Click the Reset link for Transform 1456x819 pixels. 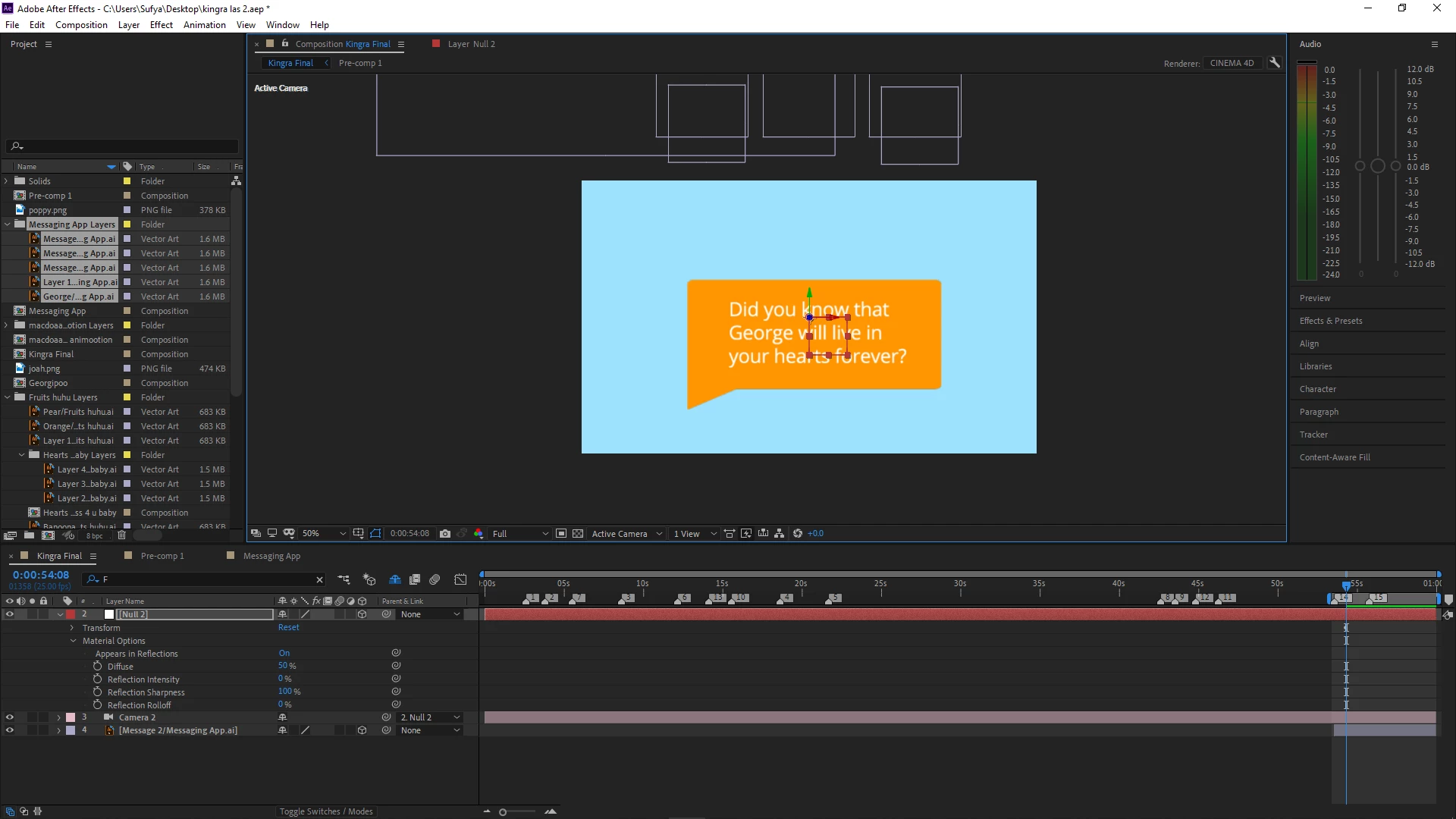pyautogui.click(x=288, y=628)
